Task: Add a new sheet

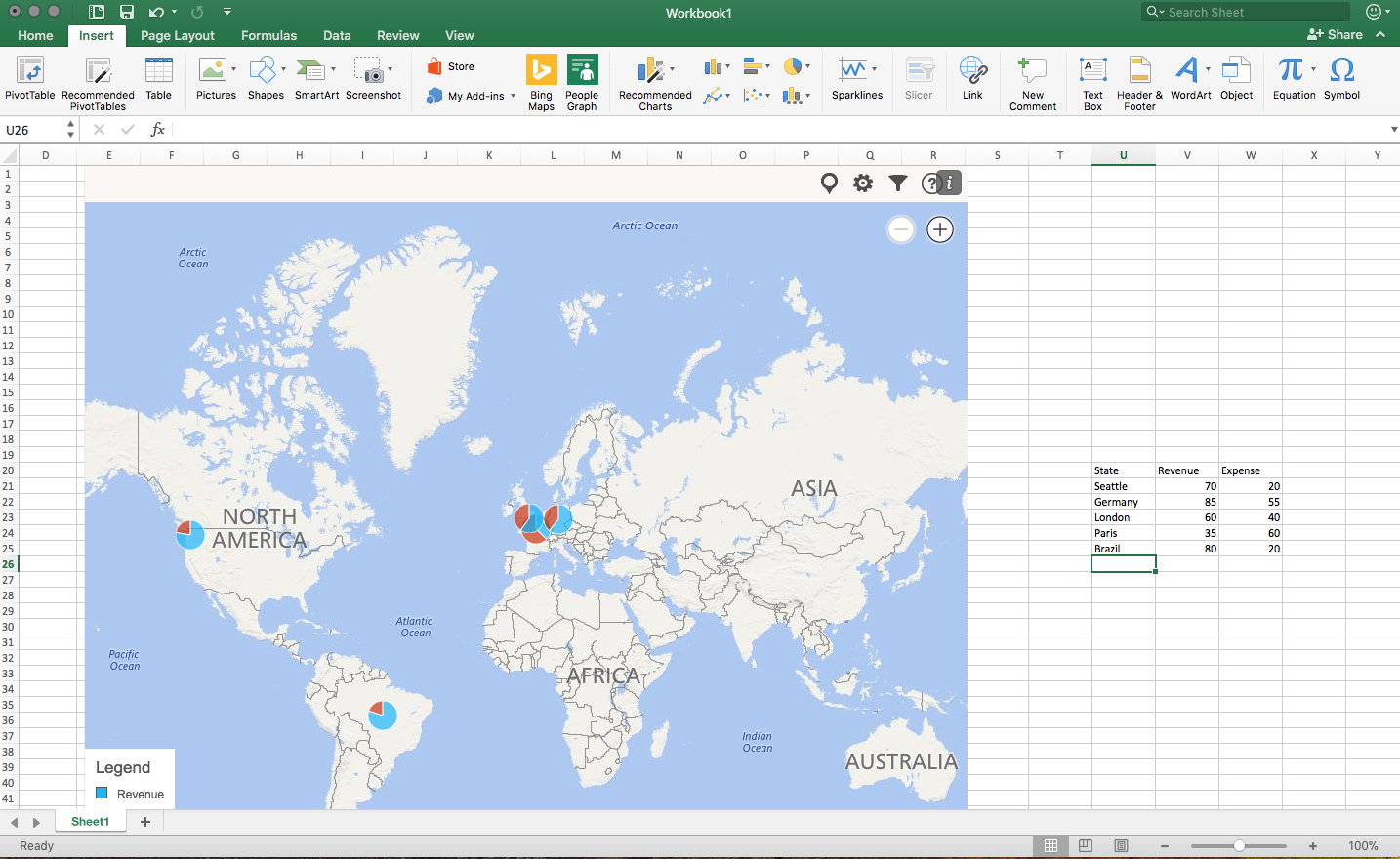Action: [x=145, y=822]
